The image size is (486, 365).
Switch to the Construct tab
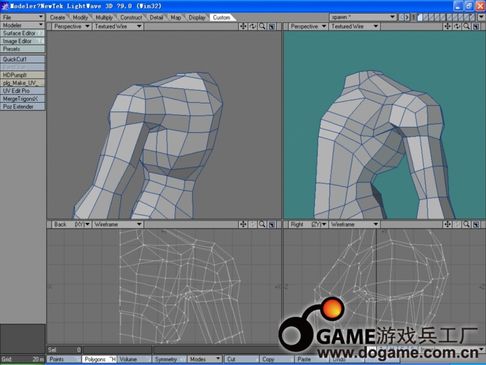point(131,17)
